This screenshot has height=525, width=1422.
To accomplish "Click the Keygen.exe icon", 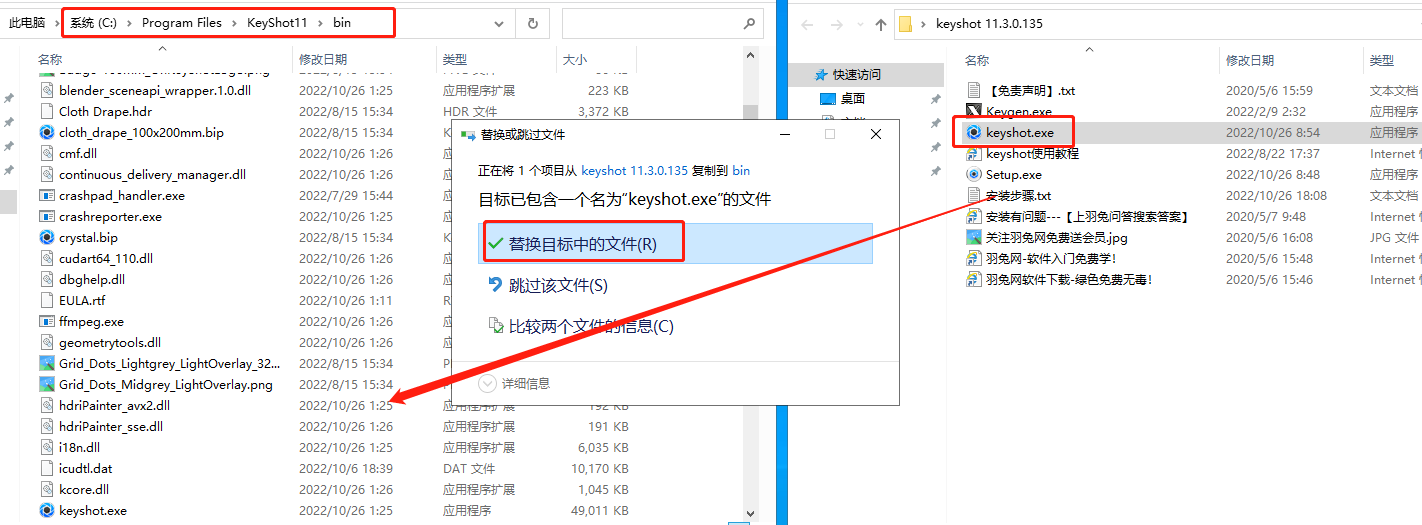I will (x=974, y=111).
